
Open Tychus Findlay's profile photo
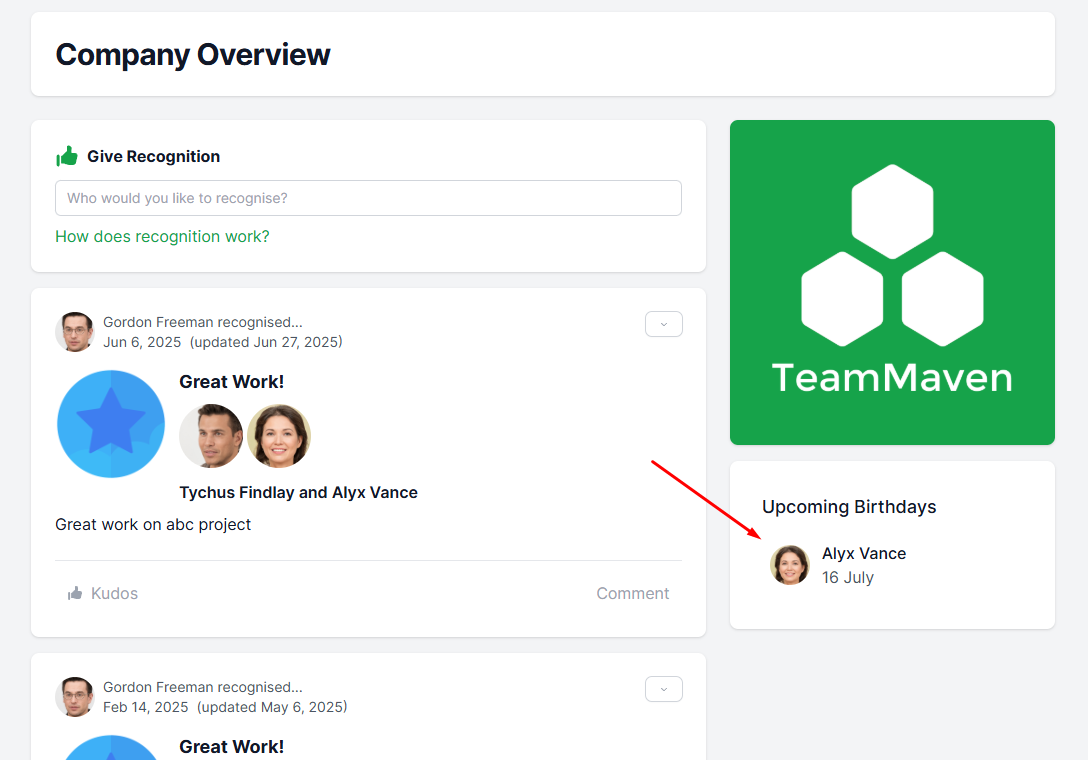point(211,436)
